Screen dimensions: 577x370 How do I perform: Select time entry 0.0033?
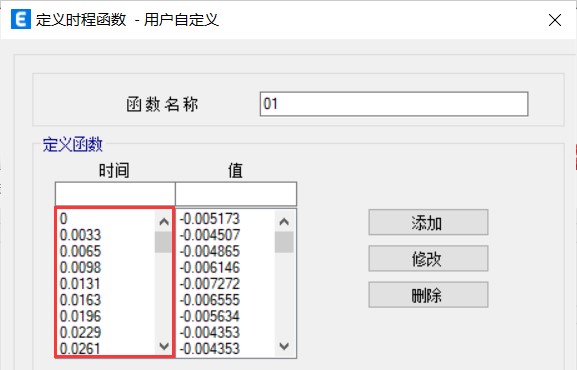point(80,235)
